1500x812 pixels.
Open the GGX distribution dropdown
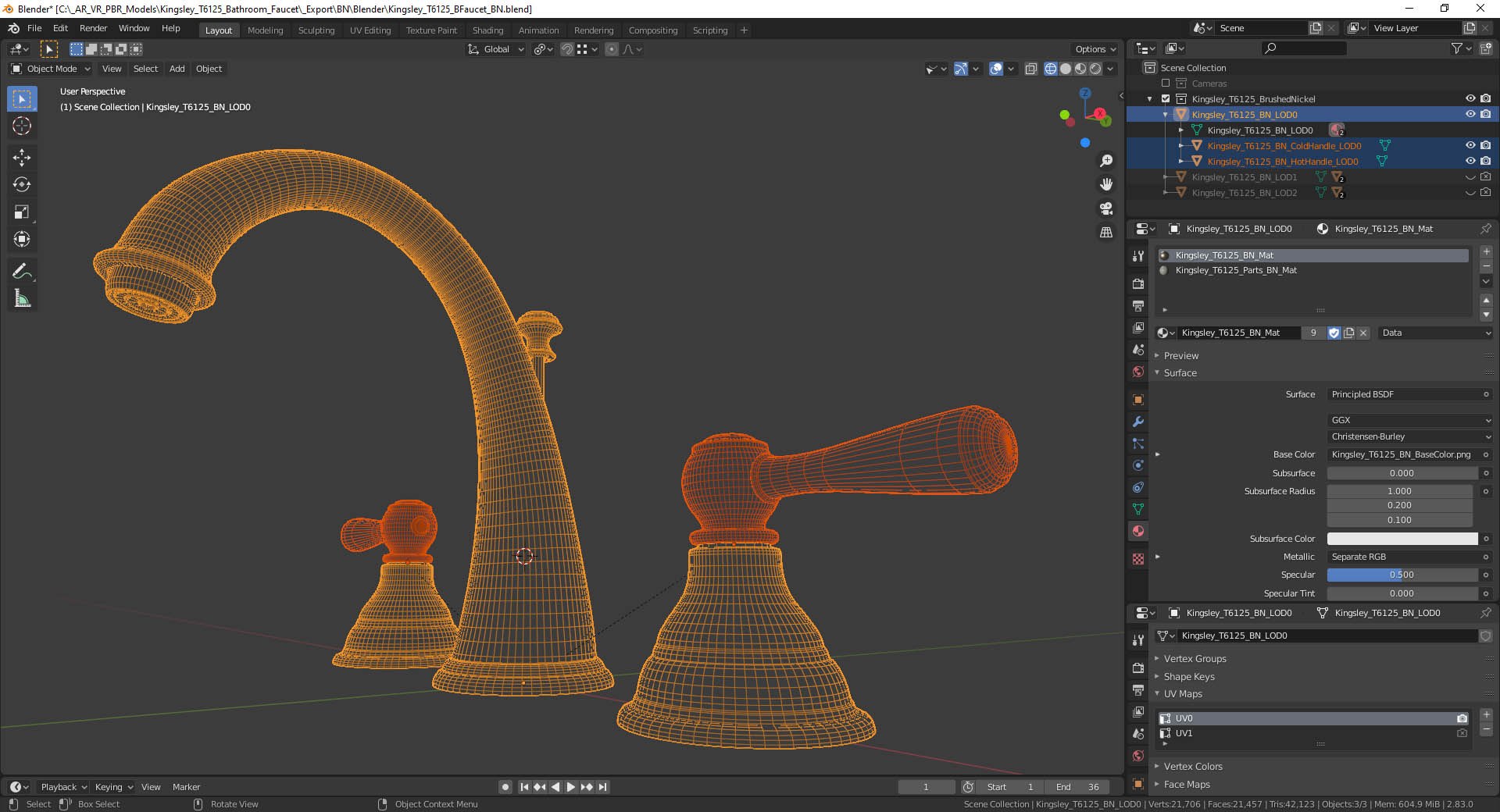(x=1410, y=420)
